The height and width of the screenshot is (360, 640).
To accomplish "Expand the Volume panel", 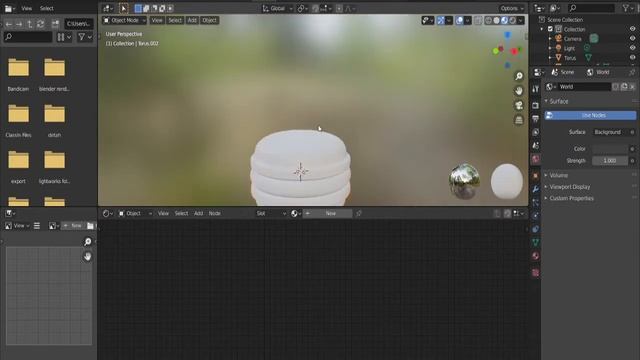I will 558,175.
